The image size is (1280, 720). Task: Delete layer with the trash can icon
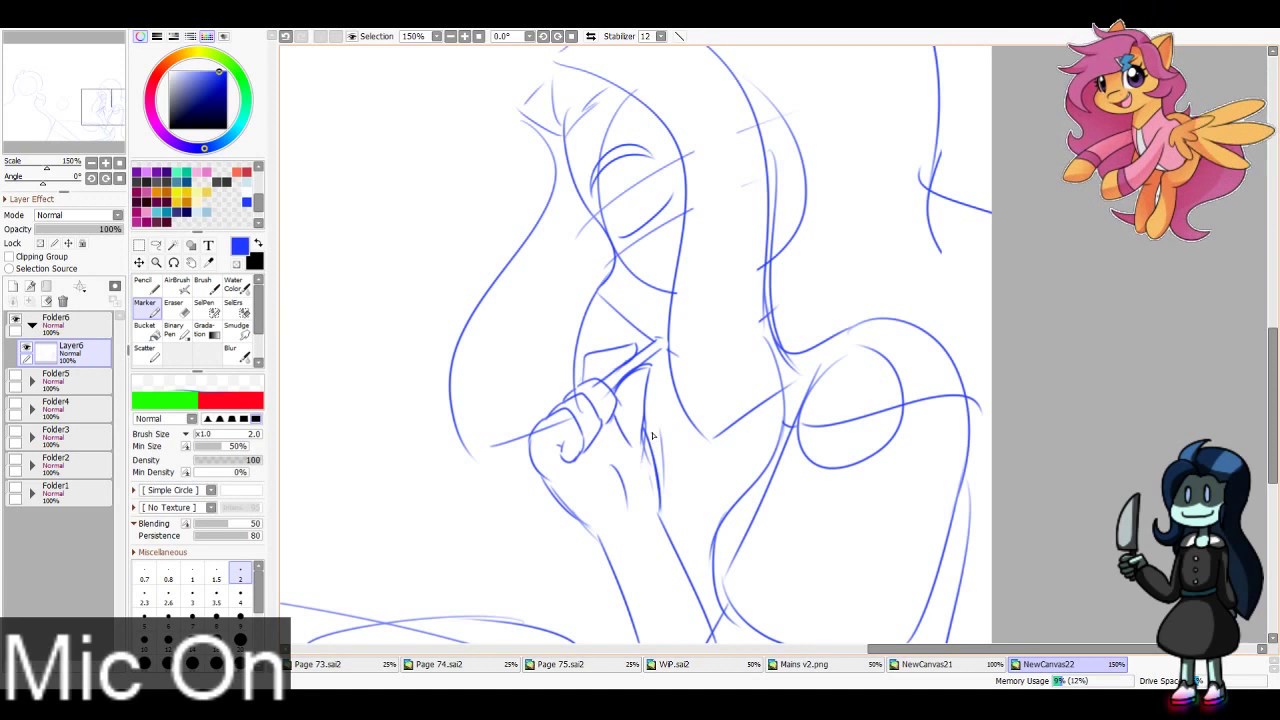(62, 301)
